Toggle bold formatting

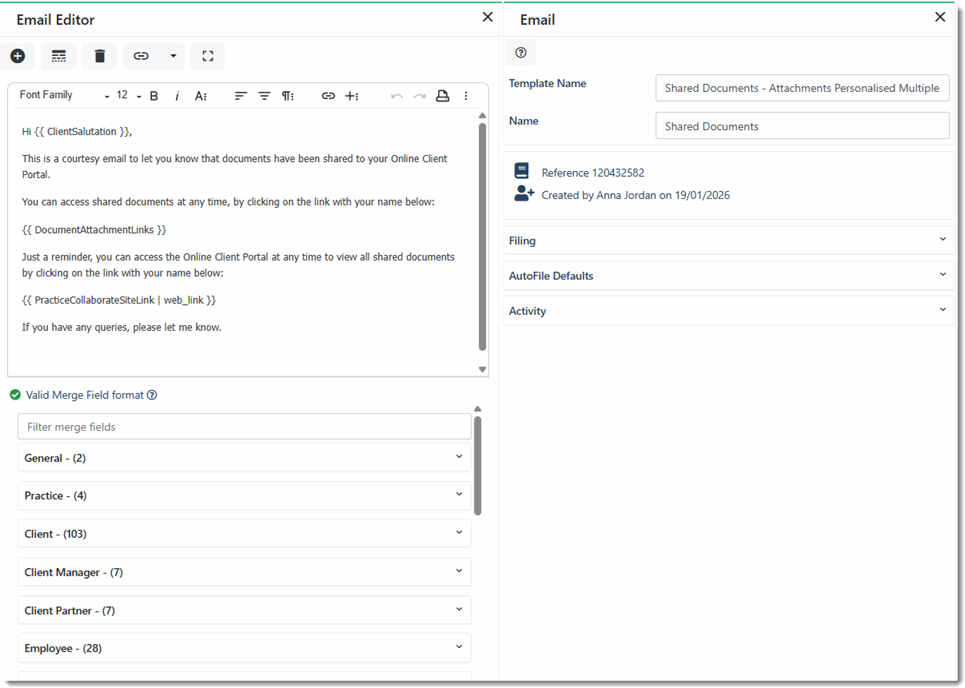tap(154, 96)
